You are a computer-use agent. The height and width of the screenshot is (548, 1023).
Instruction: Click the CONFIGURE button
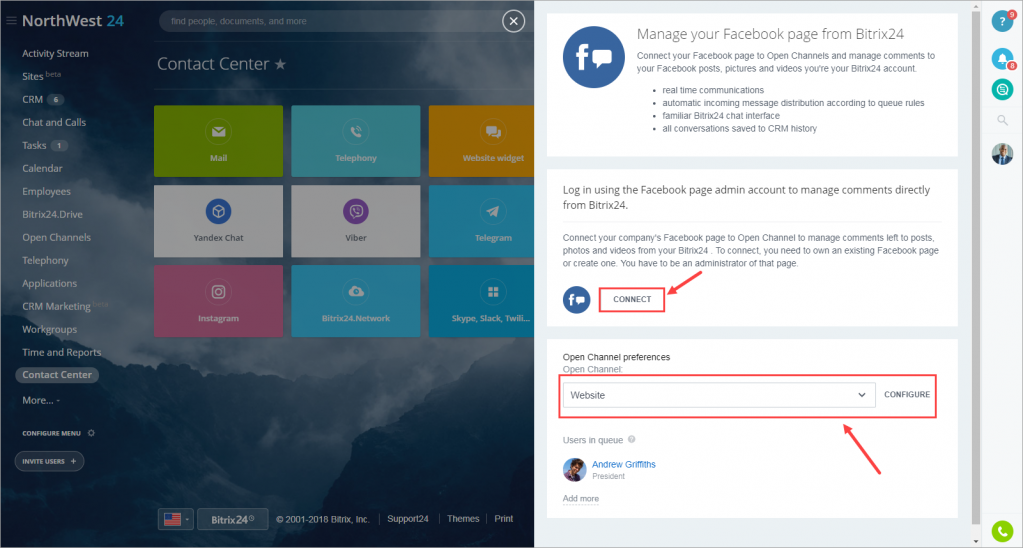pos(907,395)
